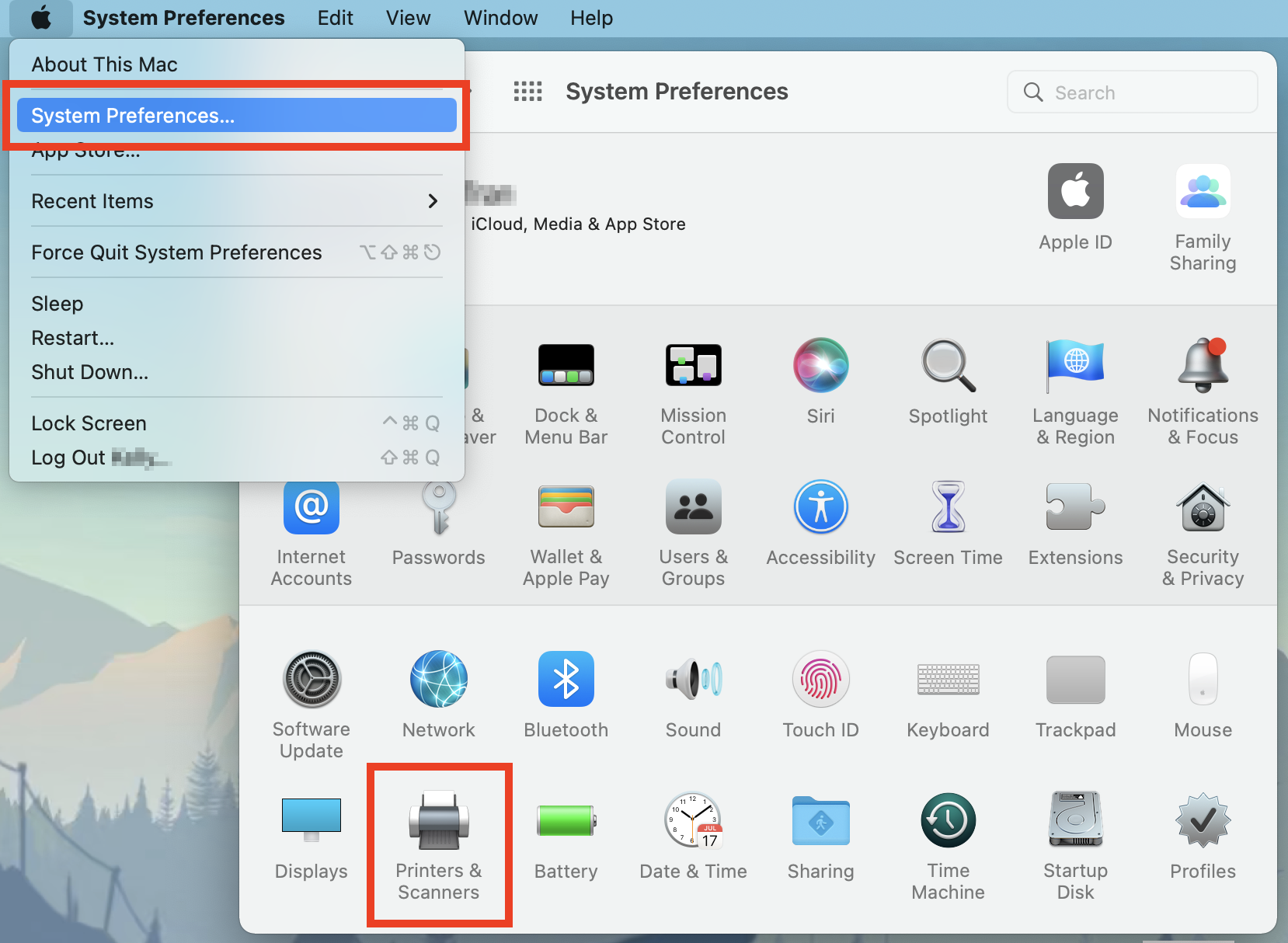
Task: Open Family Sharing preferences
Action: tap(1203, 217)
